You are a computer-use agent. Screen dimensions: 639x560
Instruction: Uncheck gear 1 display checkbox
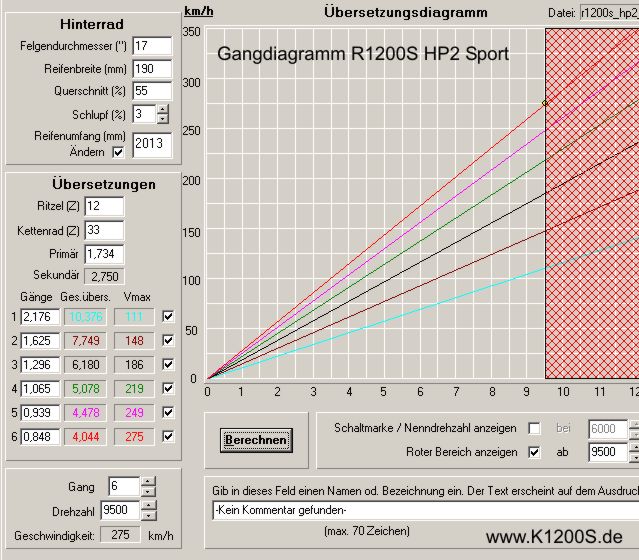(x=168, y=316)
